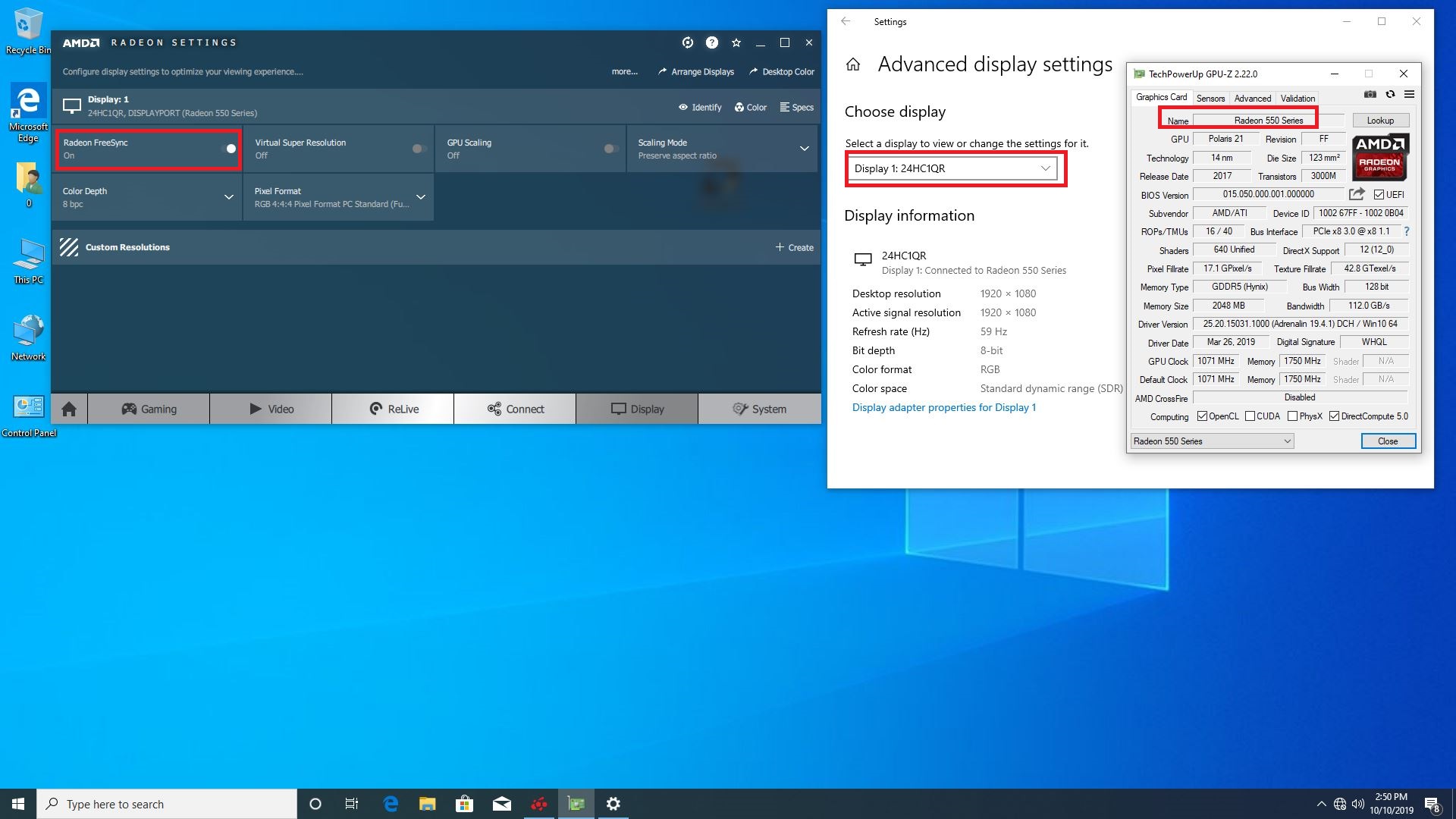This screenshot has height=819, width=1456.
Task: Switch to Connect tab
Action: click(x=515, y=409)
